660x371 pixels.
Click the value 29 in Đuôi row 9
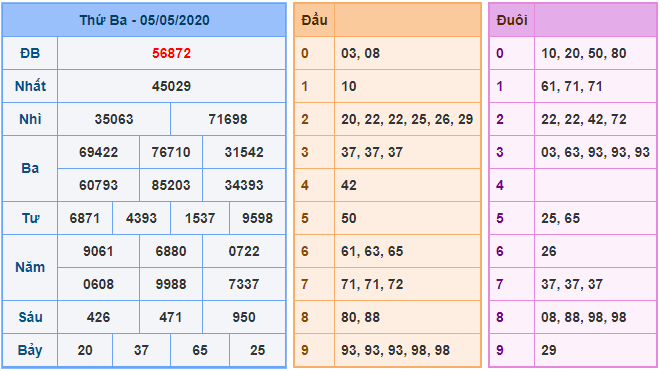549,350
